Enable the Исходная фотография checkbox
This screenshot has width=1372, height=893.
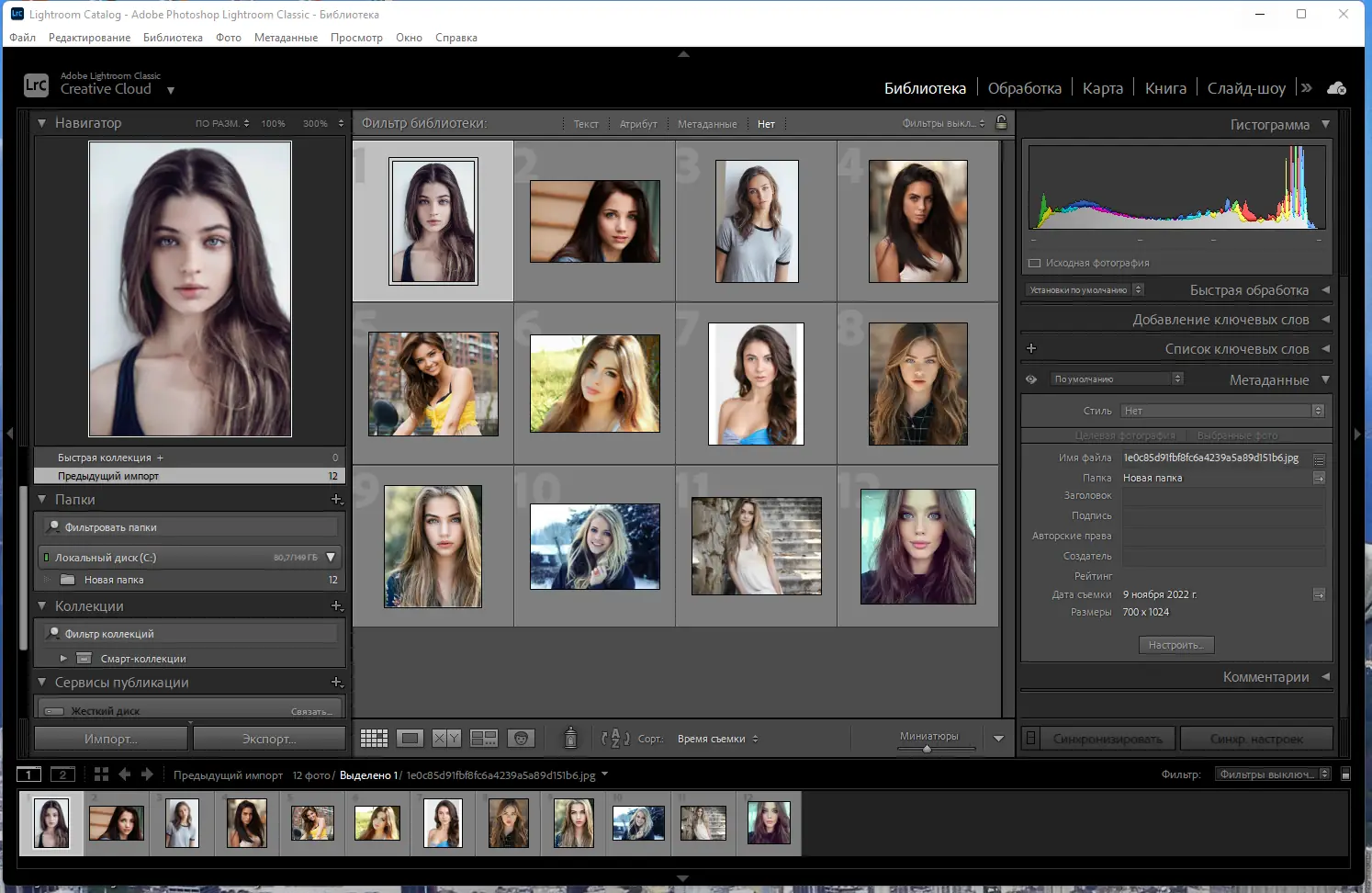[x=1035, y=264]
